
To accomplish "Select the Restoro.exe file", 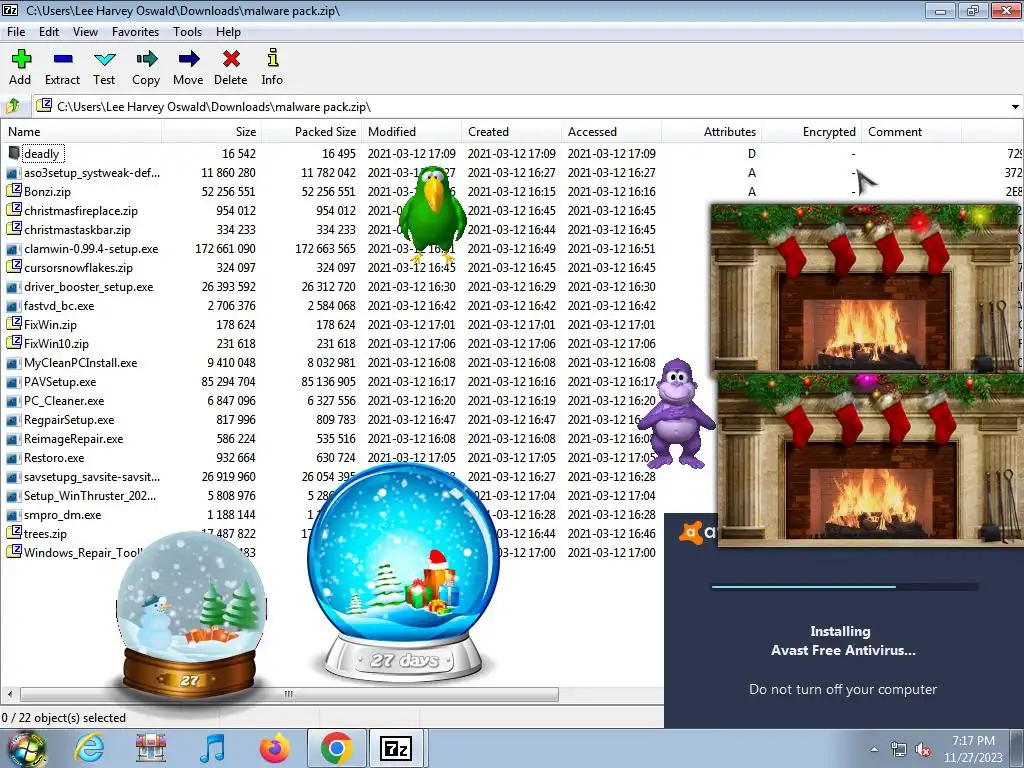I will click(x=54, y=457).
